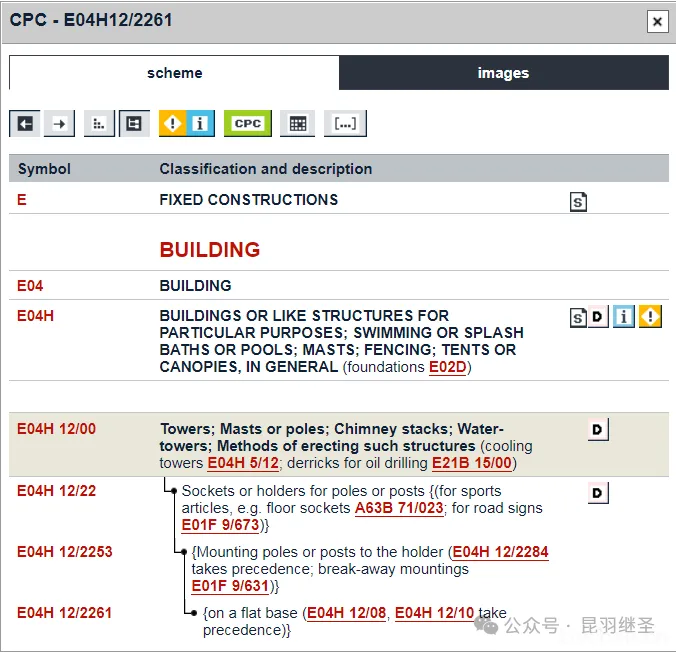This screenshot has height=652, width=676.
Task: Toggle the dots hierarchy view icon
Action: (98, 123)
